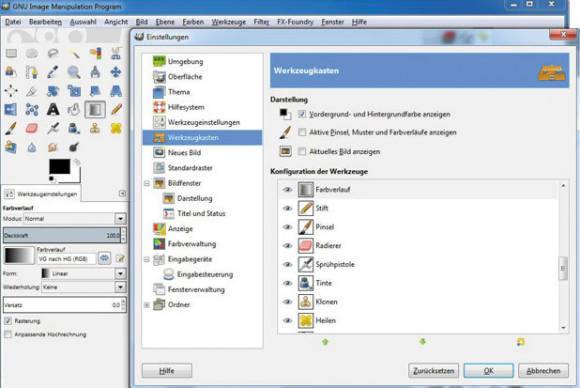This screenshot has width=580, height=388.
Task: Select the Eraser tool in toolbox
Action: [32, 128]
